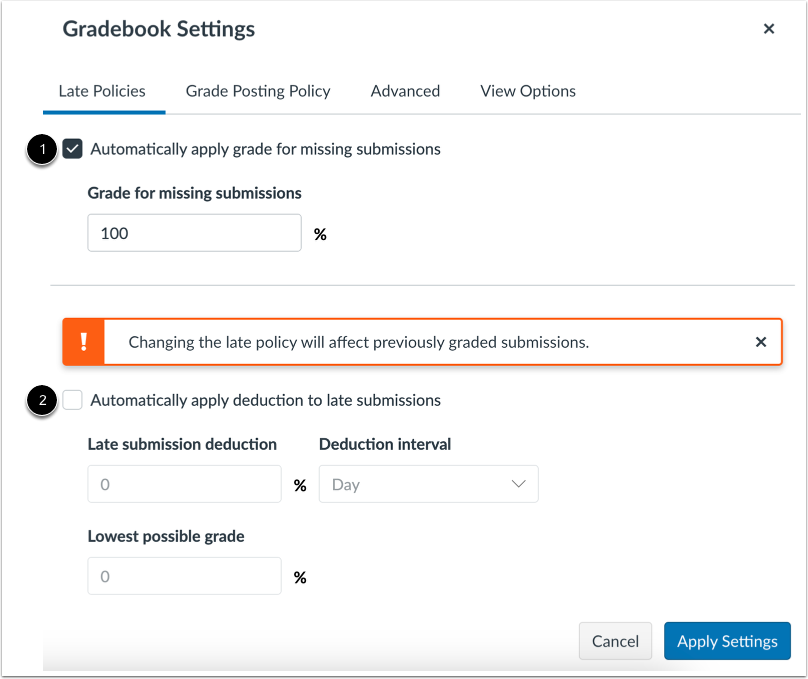Dismiss the late policy warning alert

(761, 342)
